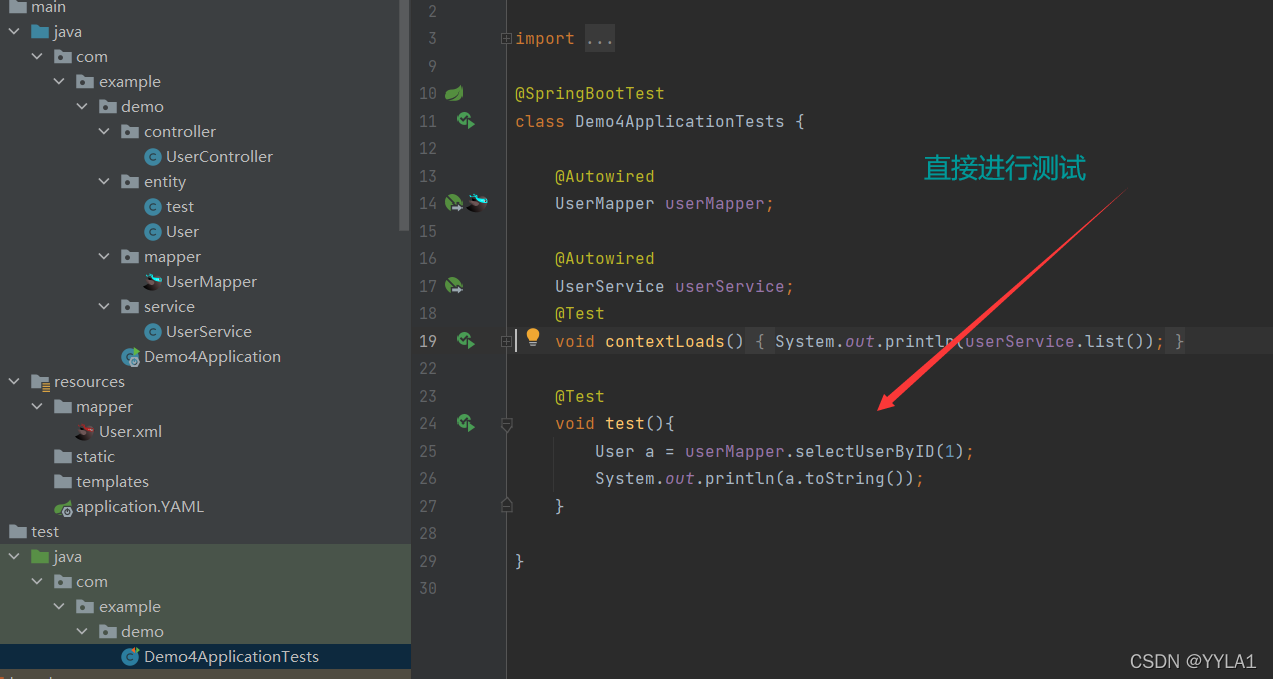The width and height of the screenshot is (1273, 679).
Task: Select UserController class icon in tree
Action: coord(152,157)
